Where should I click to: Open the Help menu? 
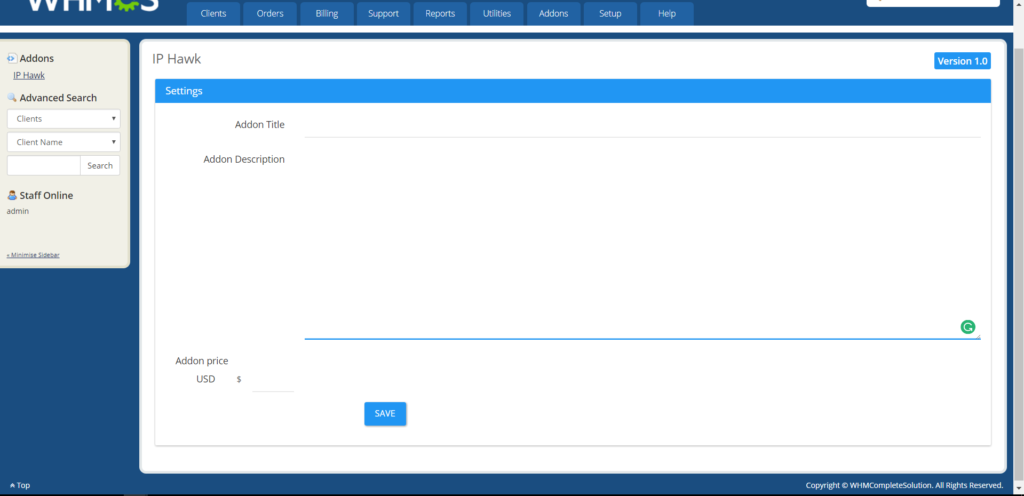click(x=667, y=14)
